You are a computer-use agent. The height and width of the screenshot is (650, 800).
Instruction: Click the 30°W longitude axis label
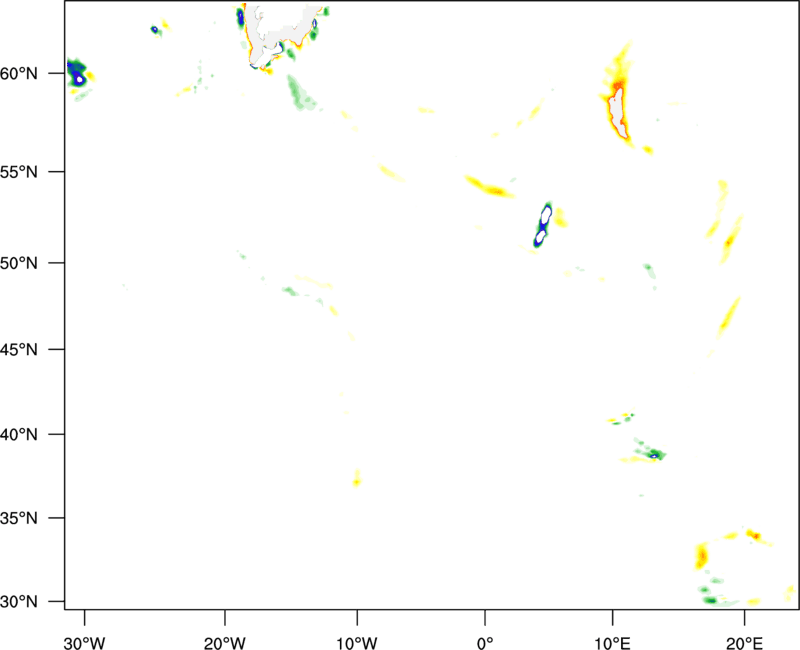tap(84, 641)
